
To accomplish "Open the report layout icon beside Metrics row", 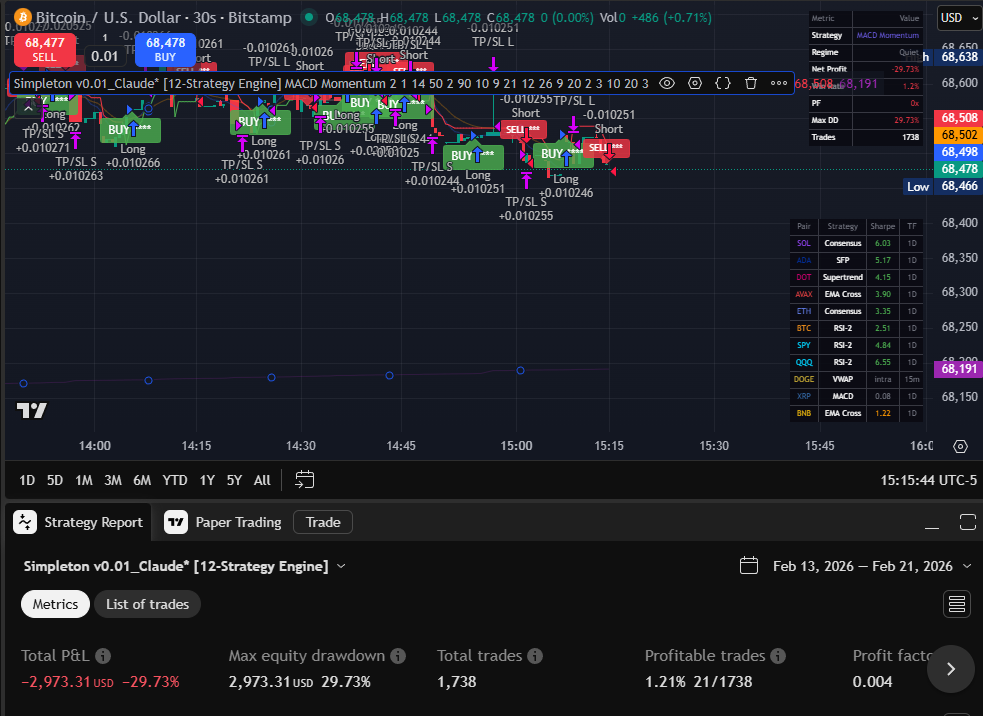I will [956, 604].
